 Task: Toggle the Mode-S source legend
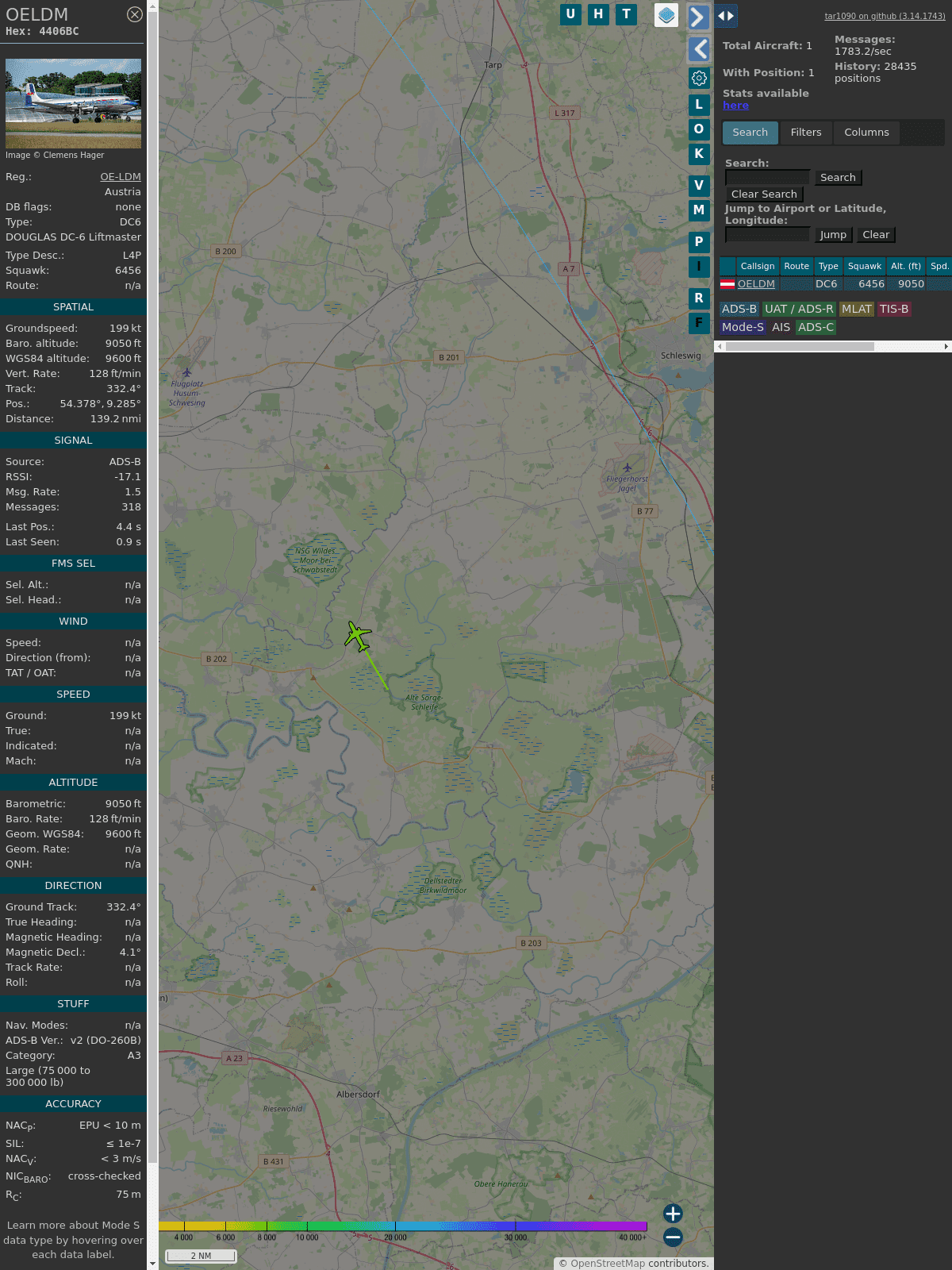743,328
